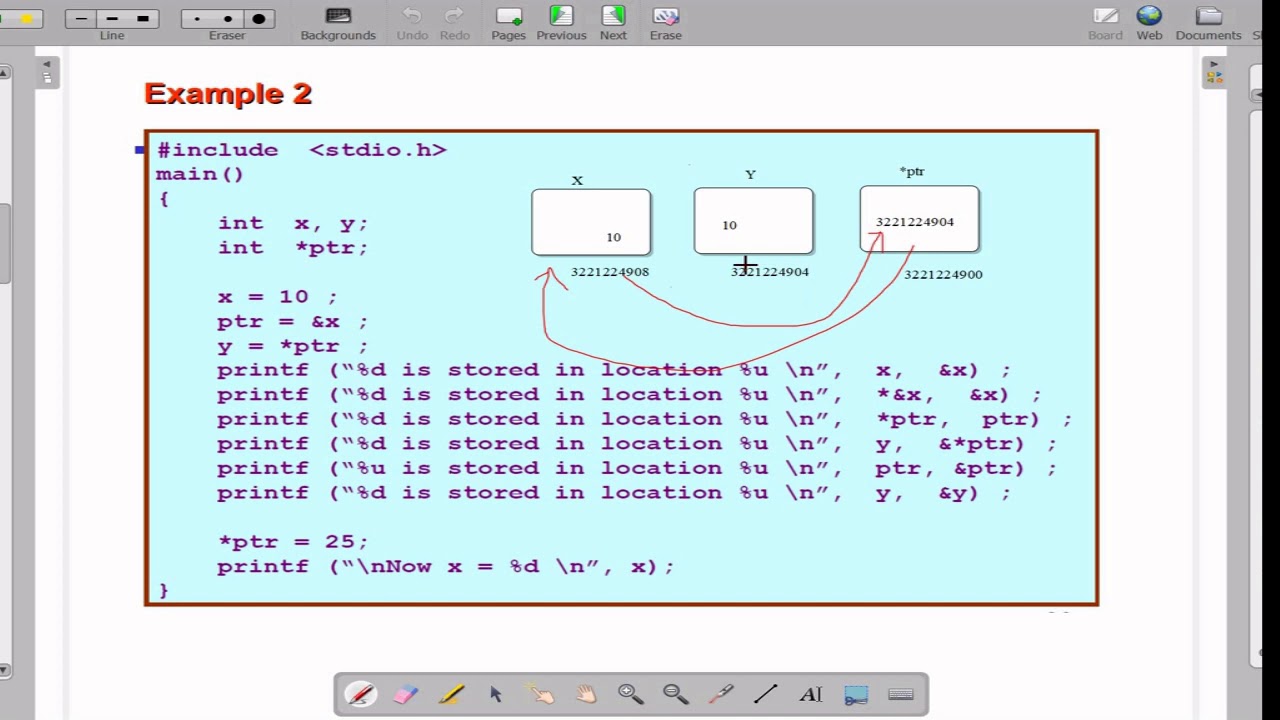Screen dimensions: 1280x720
Task: Click the 'y = *ptr ;' statement
Action: (293, 346)
